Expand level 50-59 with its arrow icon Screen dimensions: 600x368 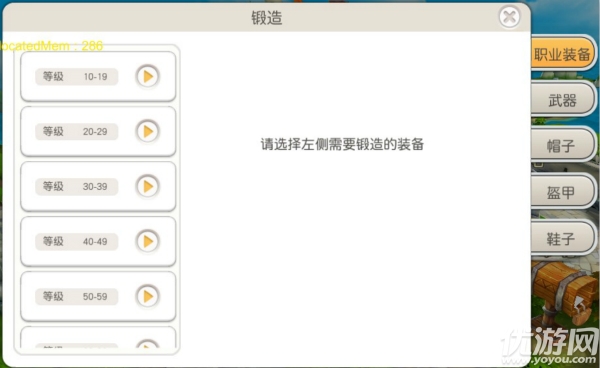pyautogui.click(x=147, y=296)
